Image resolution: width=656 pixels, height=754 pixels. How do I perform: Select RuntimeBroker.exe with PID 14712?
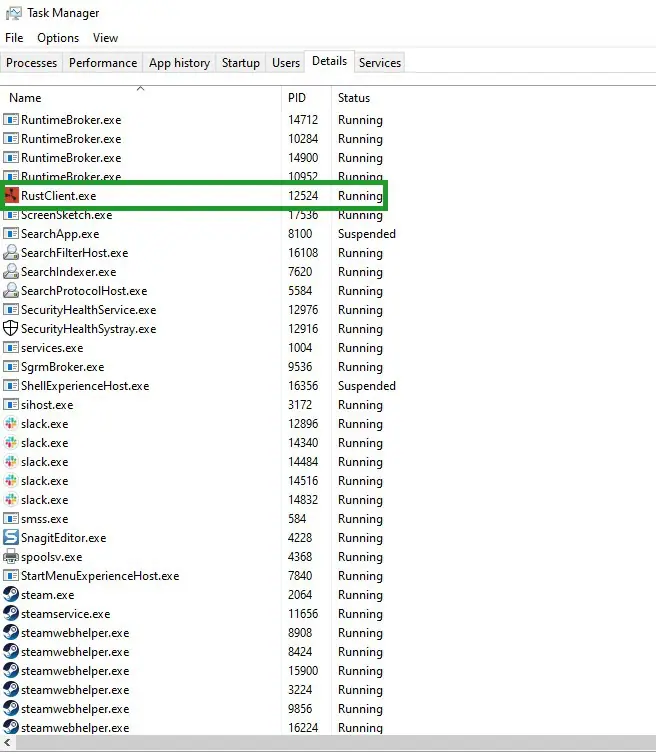71,120
